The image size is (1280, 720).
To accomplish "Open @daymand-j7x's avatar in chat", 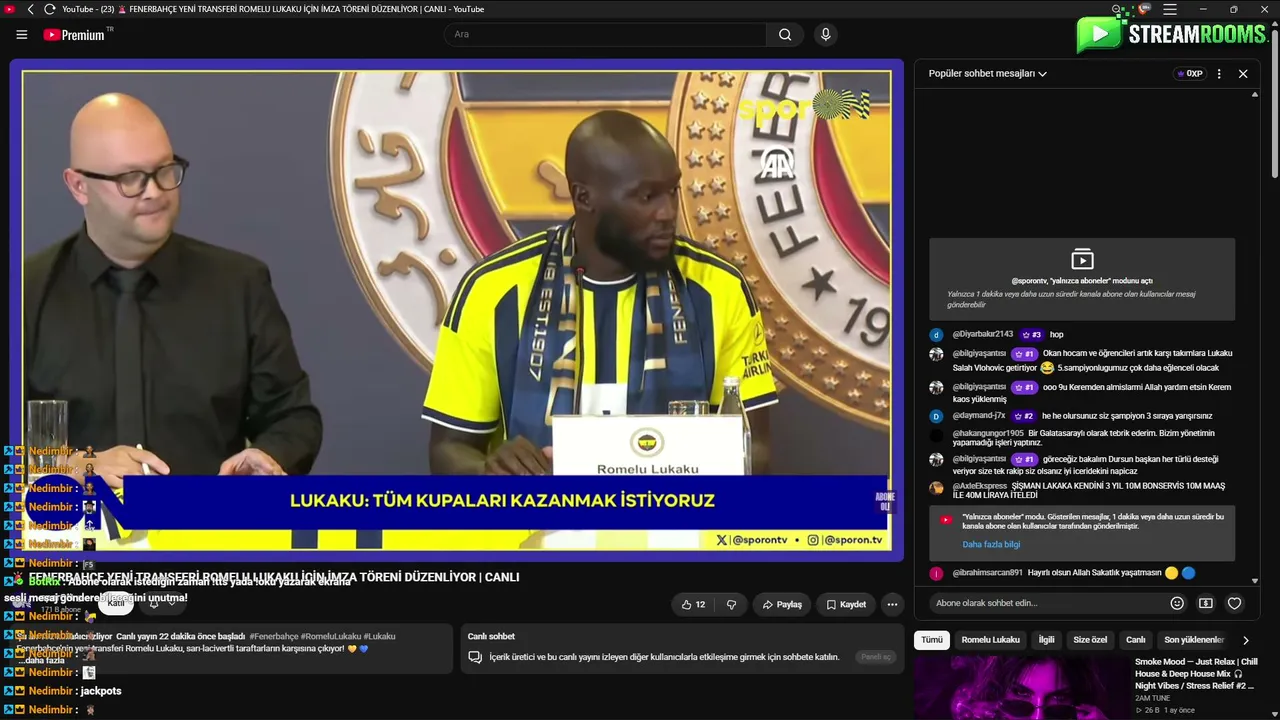I will coord(936,416).
